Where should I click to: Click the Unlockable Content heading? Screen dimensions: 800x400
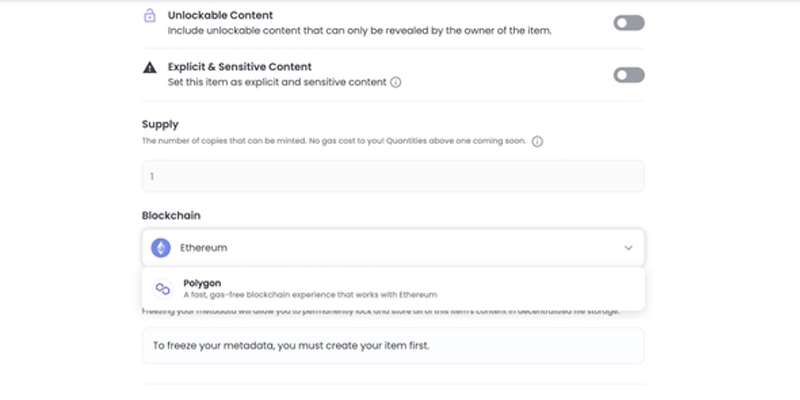tap(220, 15)
